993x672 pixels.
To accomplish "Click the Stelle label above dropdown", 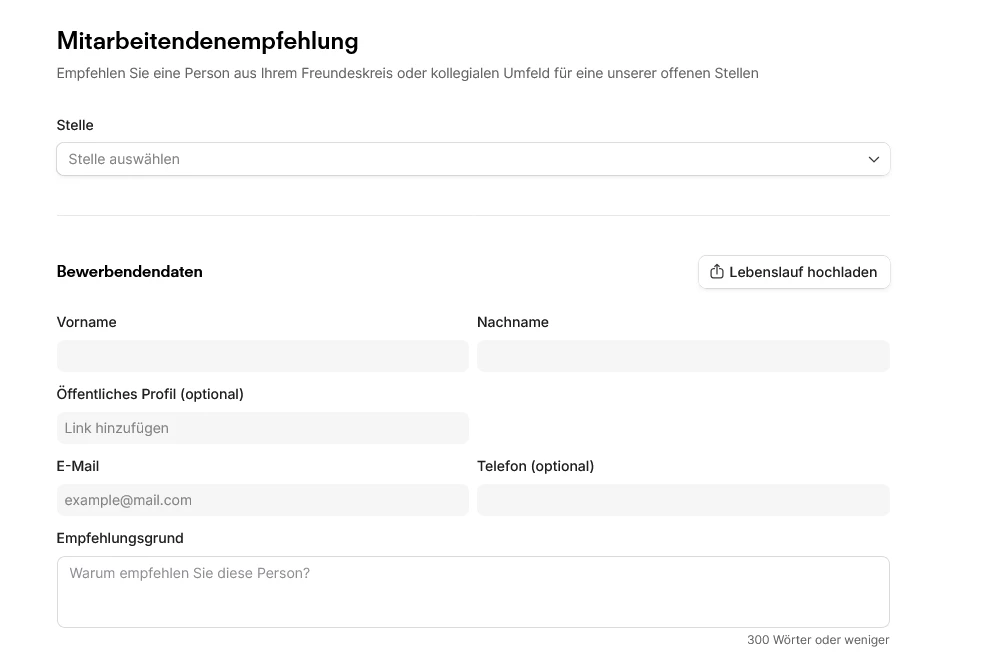I will click(75, 125).
